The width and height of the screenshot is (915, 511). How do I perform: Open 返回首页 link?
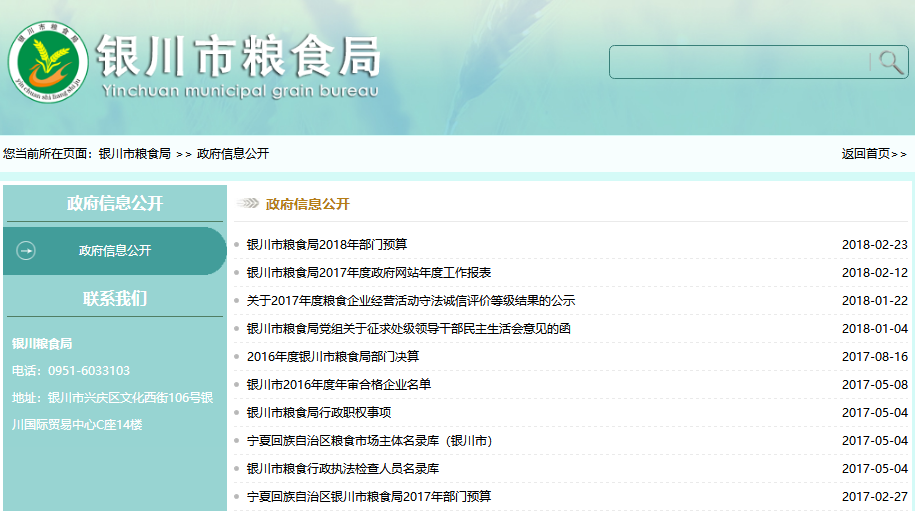(873, 154)
